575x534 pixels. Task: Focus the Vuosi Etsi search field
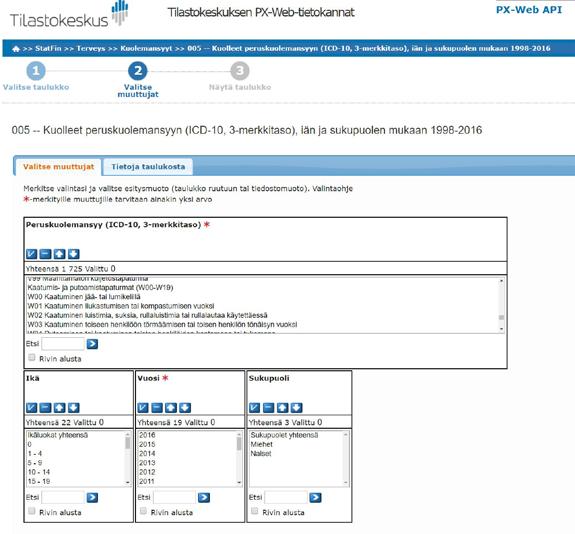(x=175, y=498)
